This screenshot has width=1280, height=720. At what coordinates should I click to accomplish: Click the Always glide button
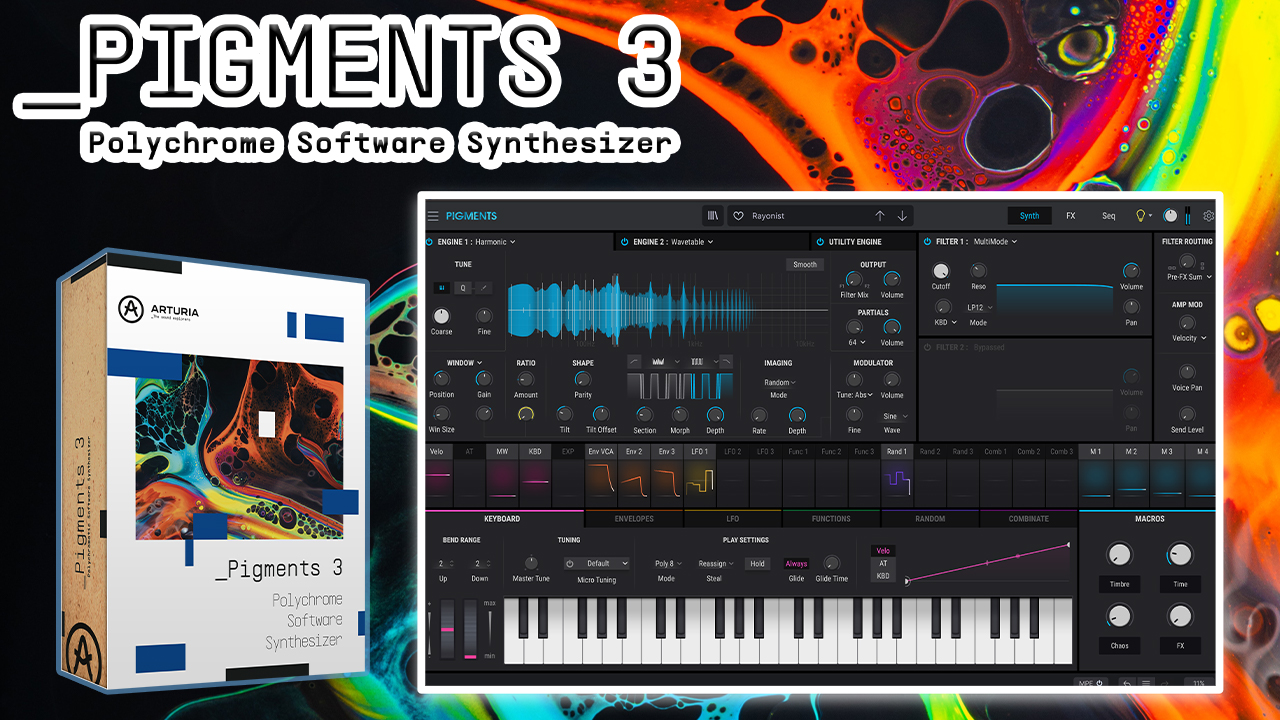(x=796, y=564)
